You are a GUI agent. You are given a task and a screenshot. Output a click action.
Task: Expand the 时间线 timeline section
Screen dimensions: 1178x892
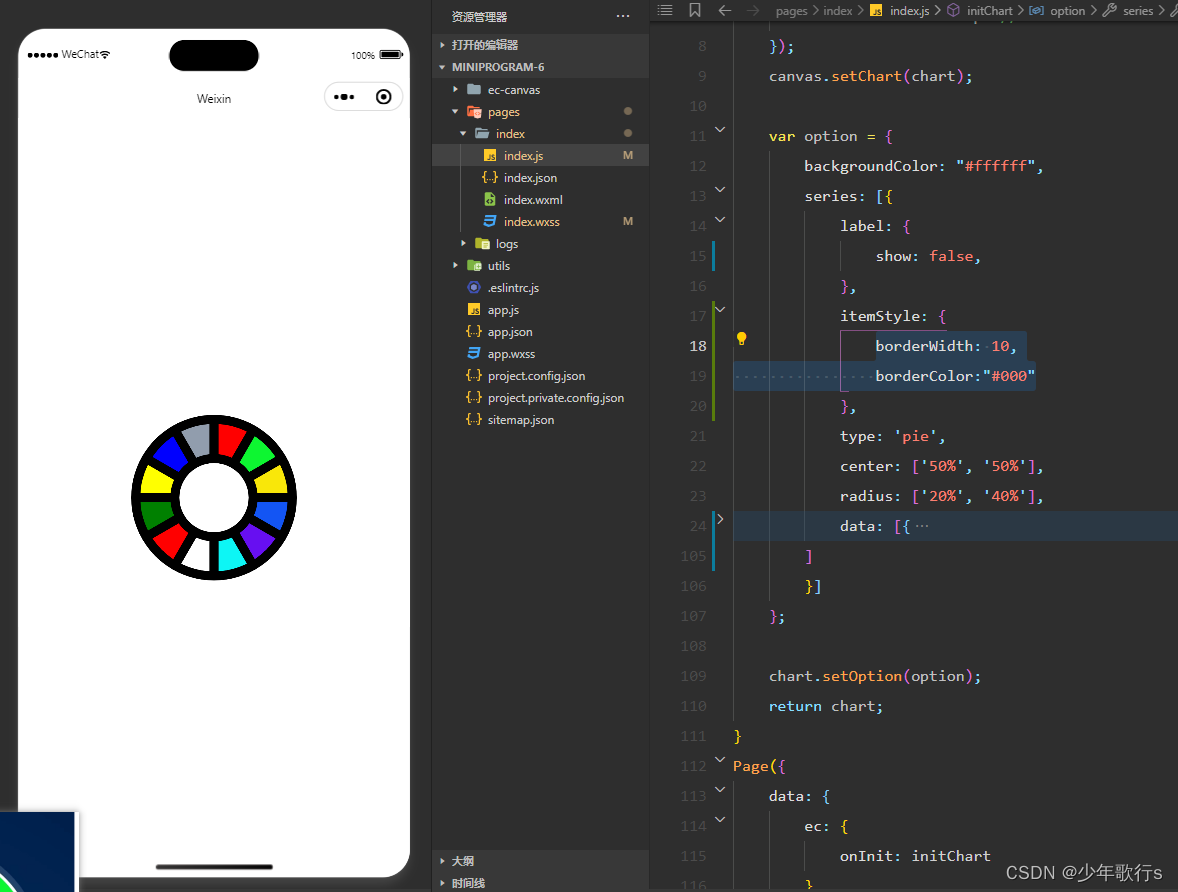(x=443, y=883)
